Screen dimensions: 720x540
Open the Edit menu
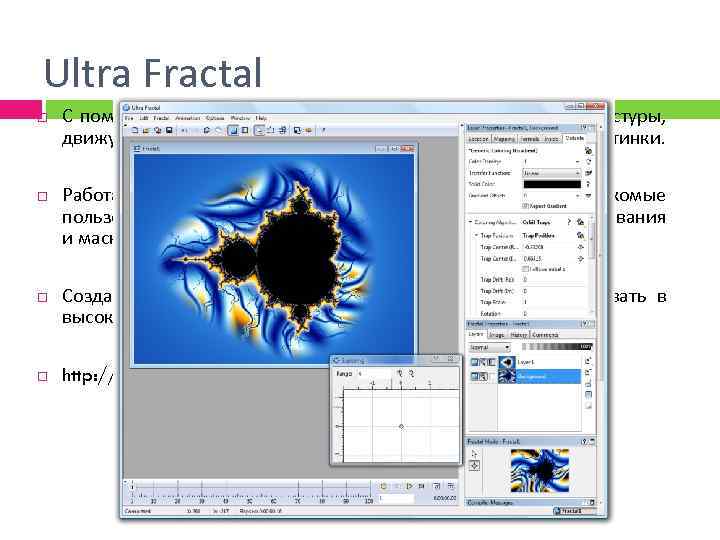pyautogui.click(x=144, y=118)
